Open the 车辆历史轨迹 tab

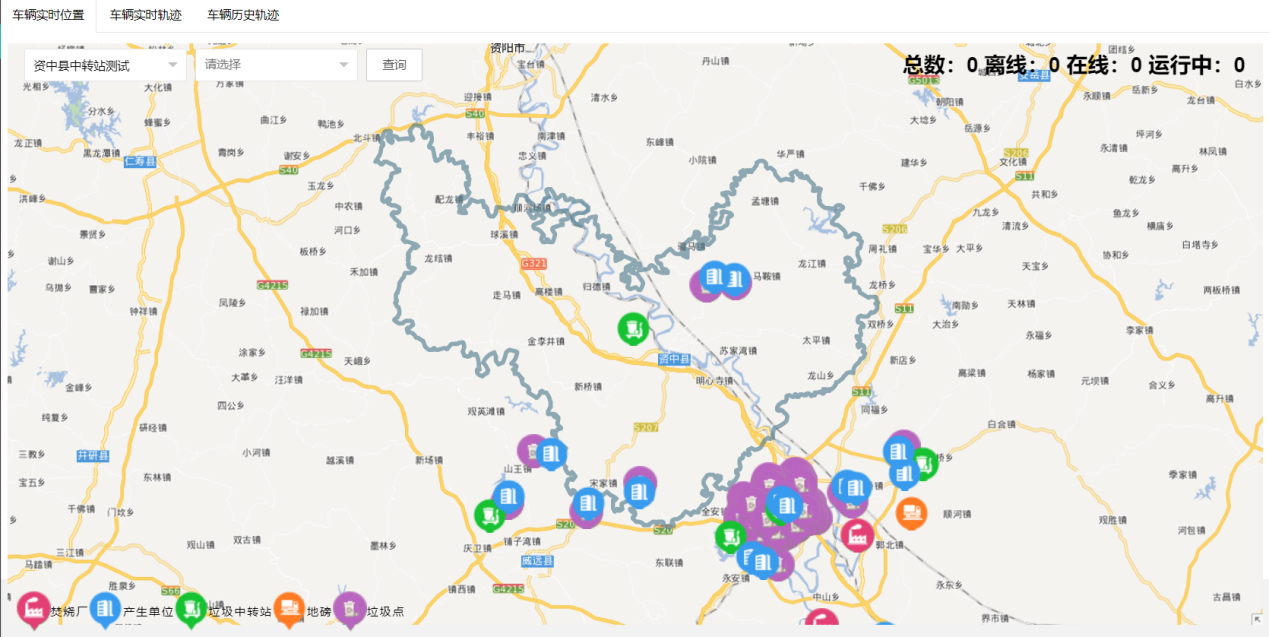point(243,16)
